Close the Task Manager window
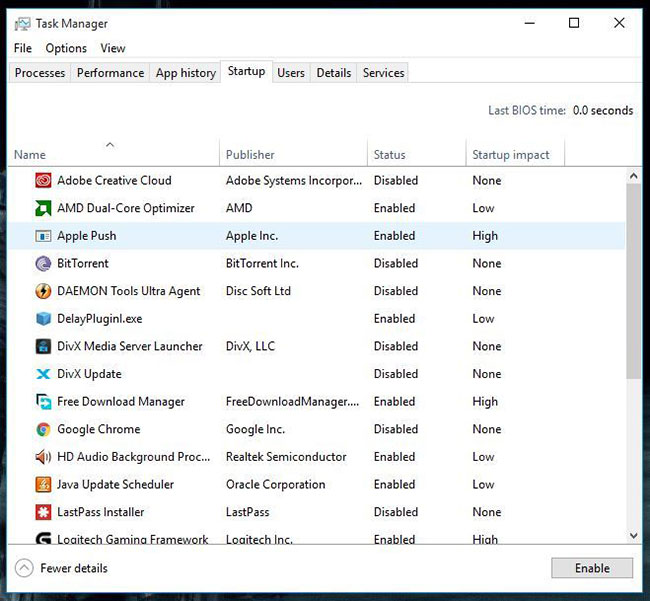Screen dimensions: 650x601 pyautogui.click(x=619, y=23)
